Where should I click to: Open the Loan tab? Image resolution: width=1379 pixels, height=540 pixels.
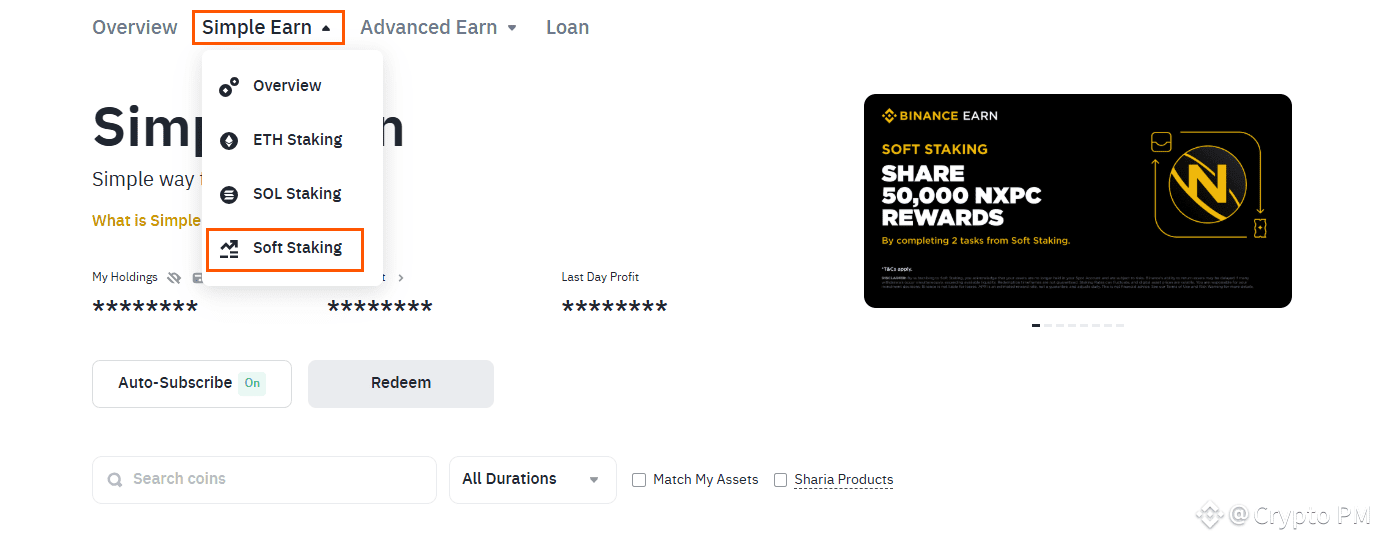click(567, 27)
